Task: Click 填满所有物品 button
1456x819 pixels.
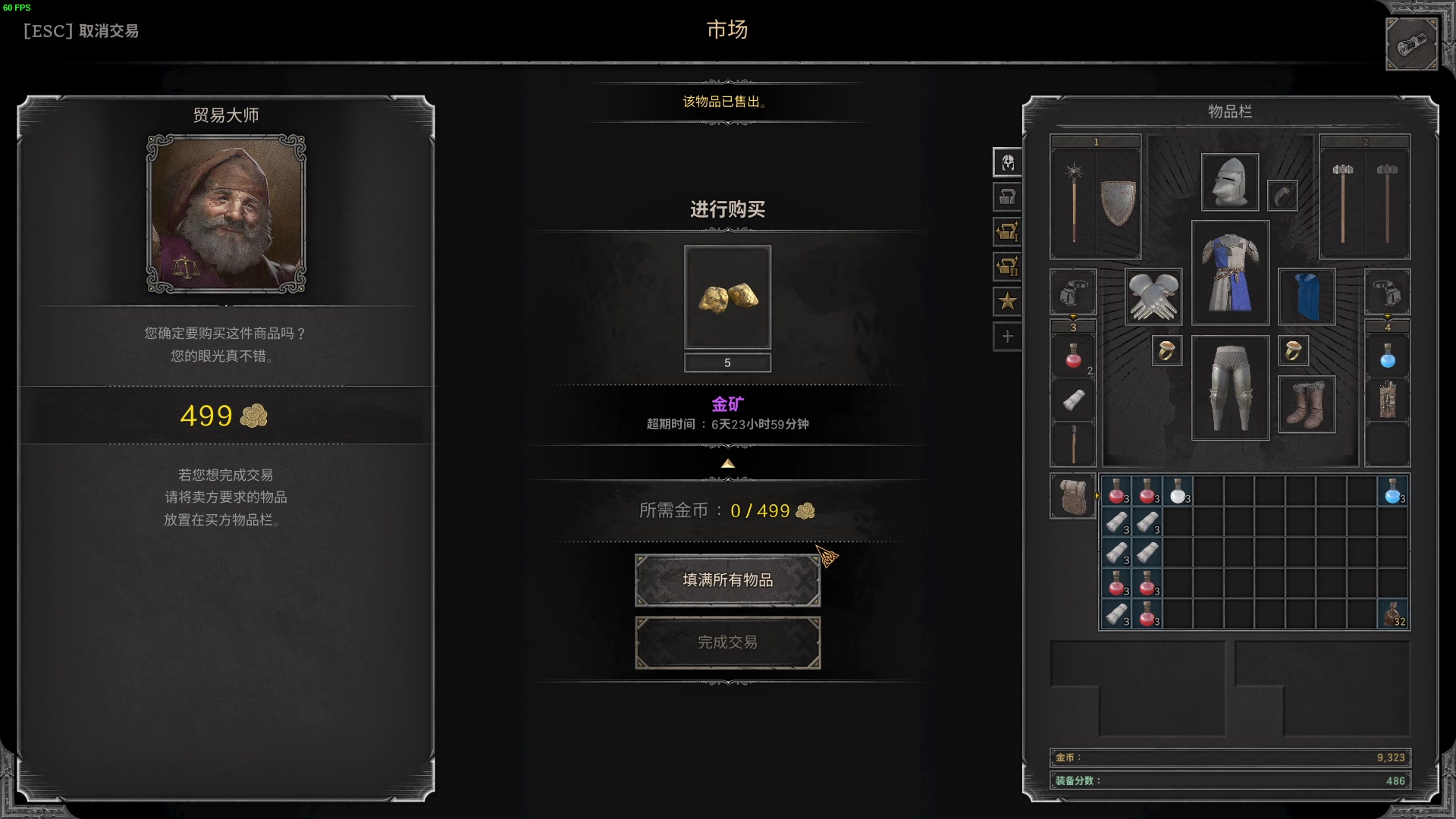Action: [727, 580]
